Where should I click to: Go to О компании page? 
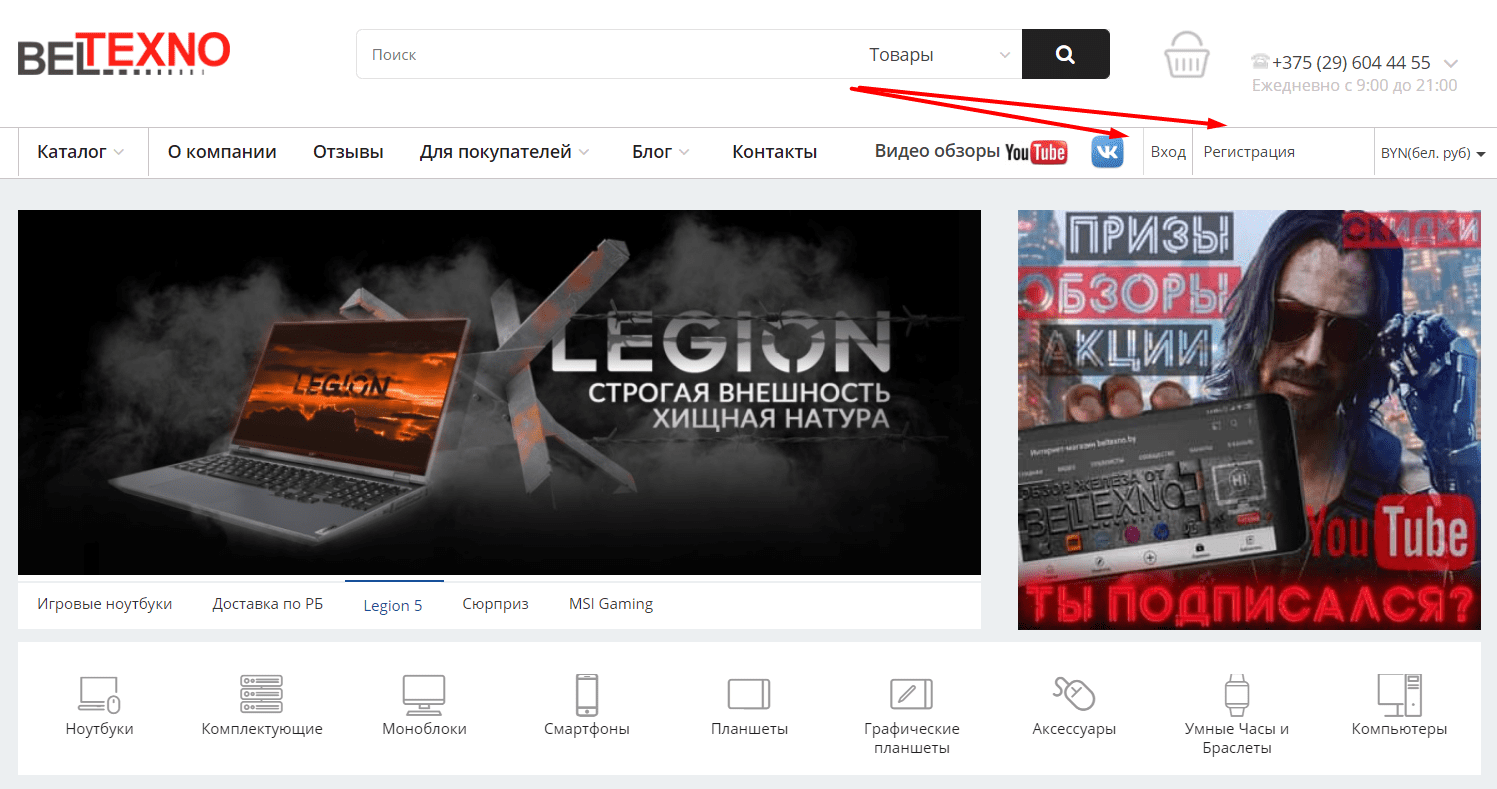[222, 152]
